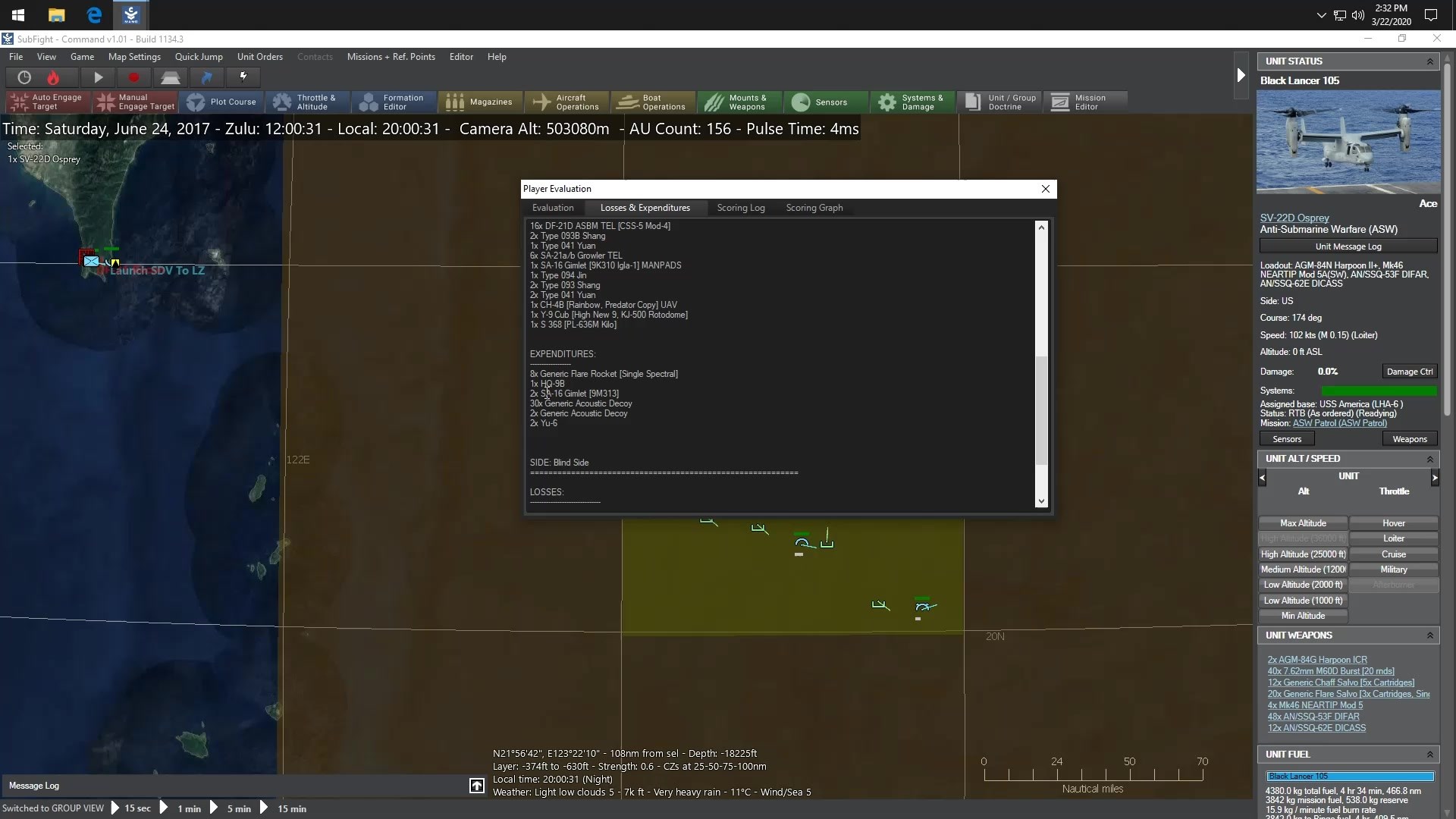The image size is (1456, 819).
Task: Start the simulation with the play button
Action: tap(98, 77)
